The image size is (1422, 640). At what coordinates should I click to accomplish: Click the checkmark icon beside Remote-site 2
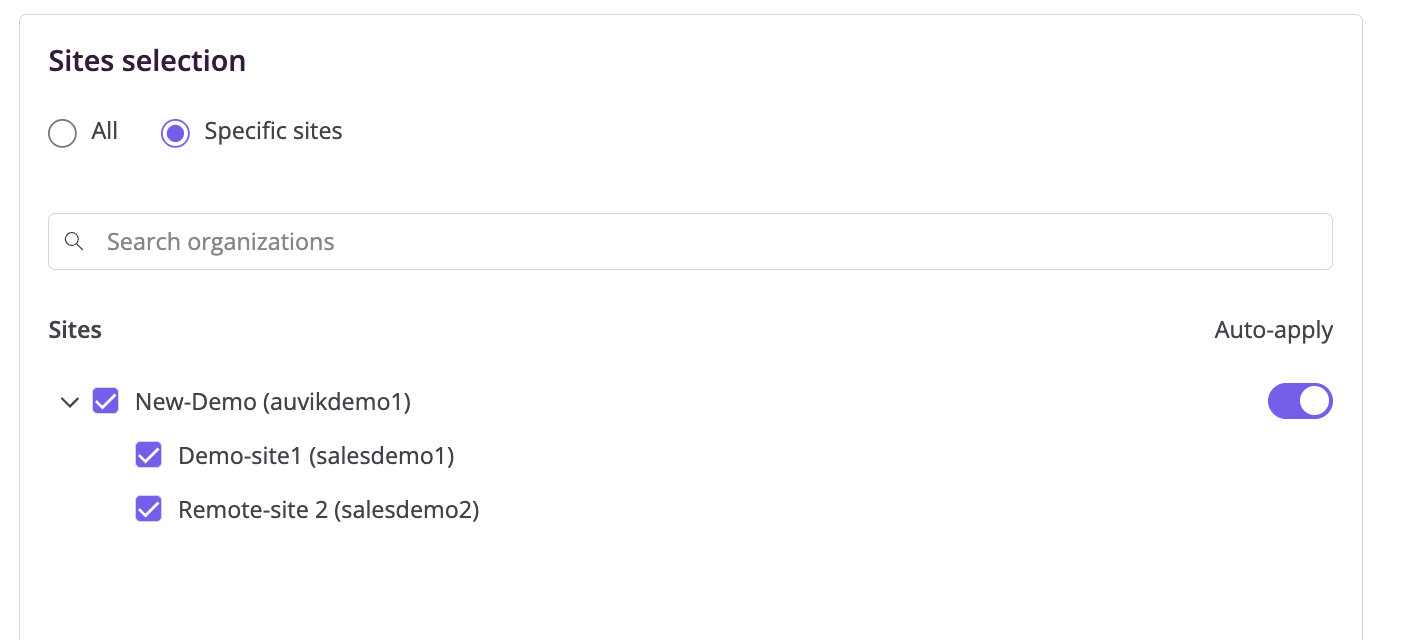click(x=148, y=509)
